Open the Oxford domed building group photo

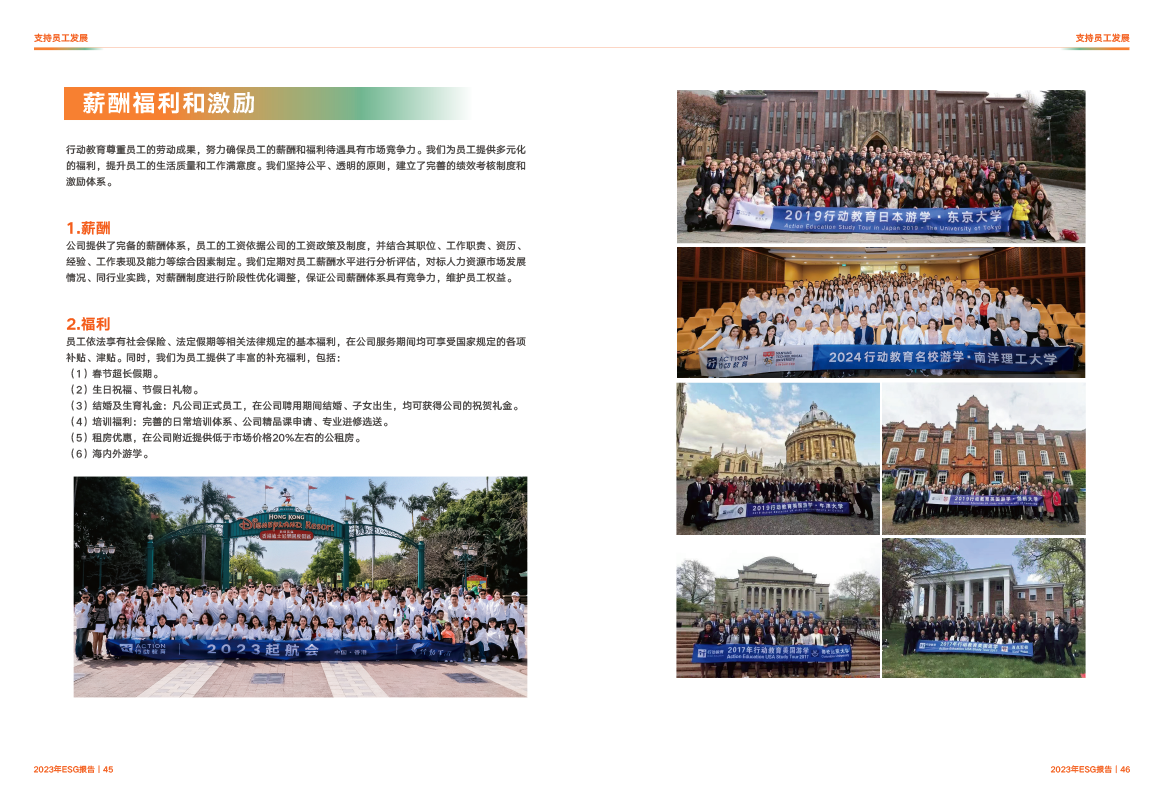[777, 458]
